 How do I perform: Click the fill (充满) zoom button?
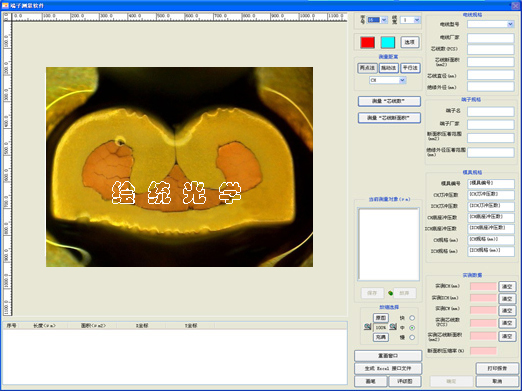(381, 337)
